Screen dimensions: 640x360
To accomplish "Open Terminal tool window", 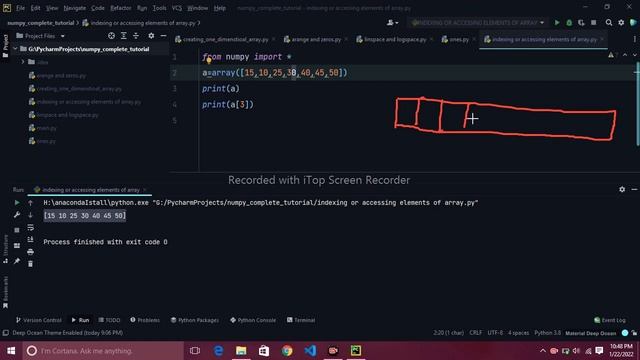I will click(301, 320).
